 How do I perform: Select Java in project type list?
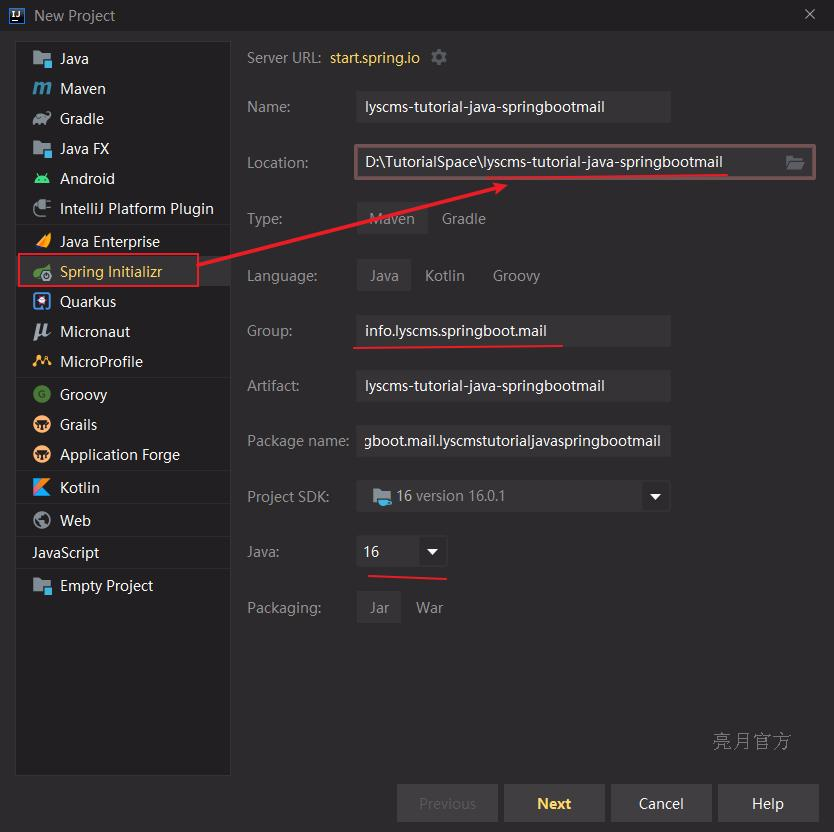click(x=123, y=59)
